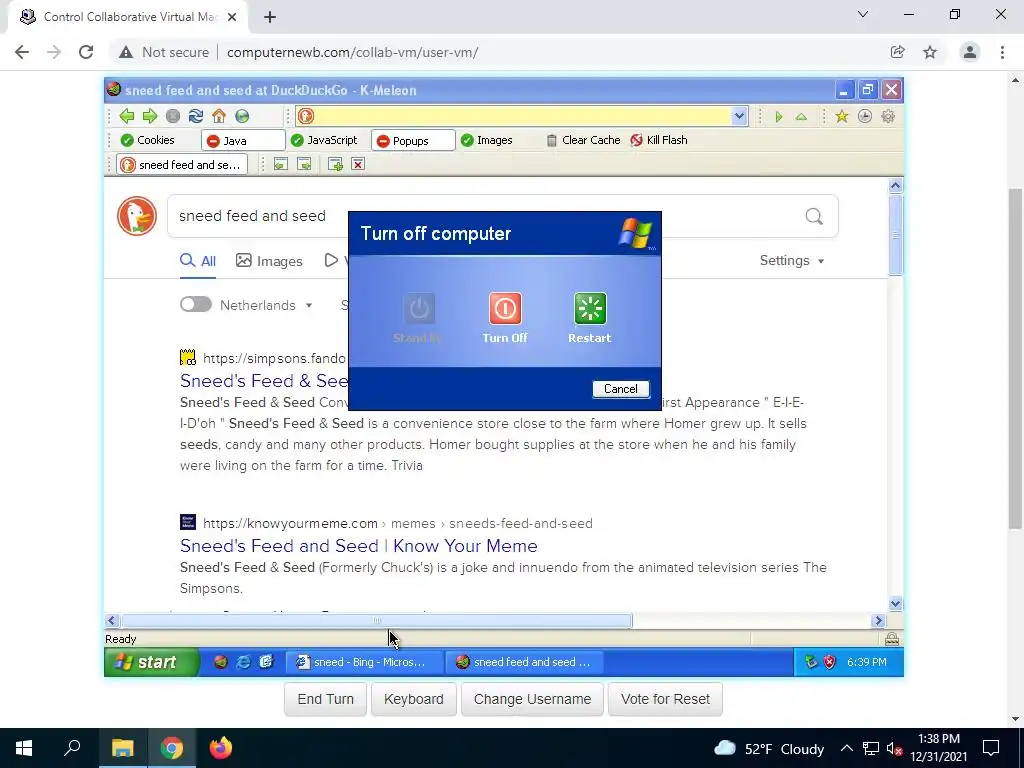Image resolution: width=1024 pixels, height=768 pixels.
Task: Close current tab with red X icon
Action: click(358, 165)
